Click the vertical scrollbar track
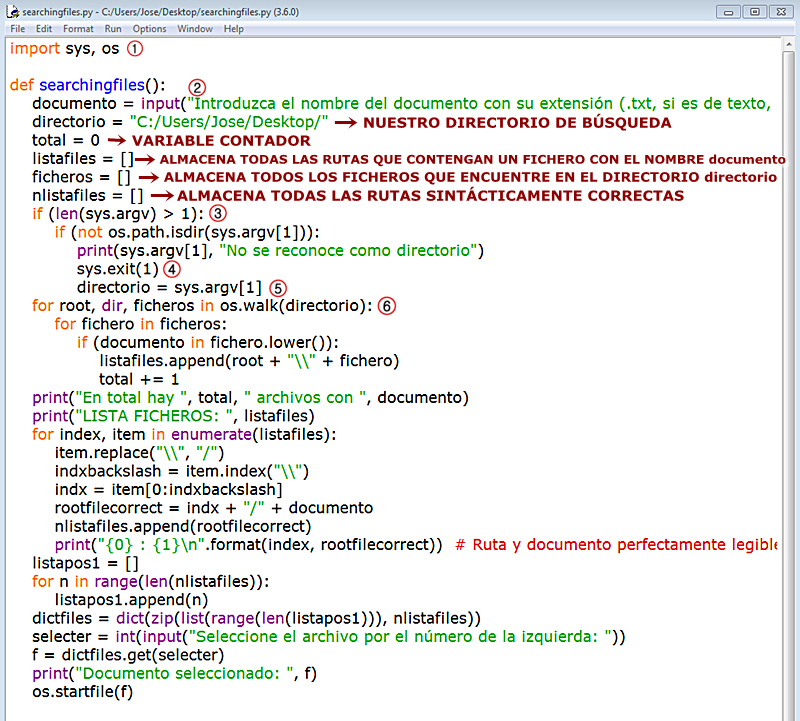Image resolution: width=800 pixels, height=721 pixels. pos(788,388)
